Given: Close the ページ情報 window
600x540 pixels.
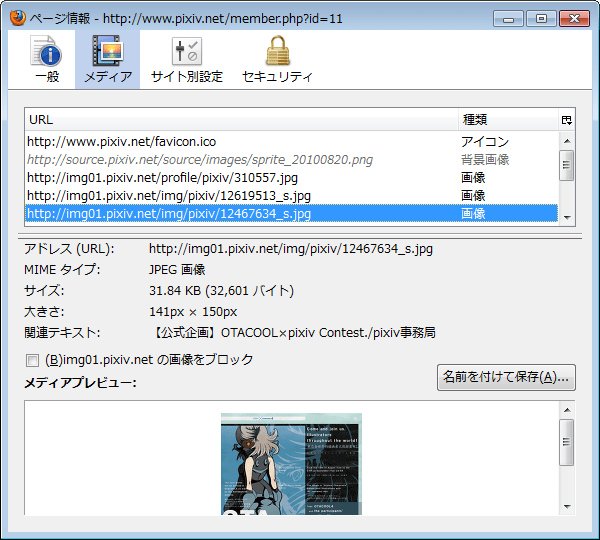Looking at the screenshot, I should [574, 18].
